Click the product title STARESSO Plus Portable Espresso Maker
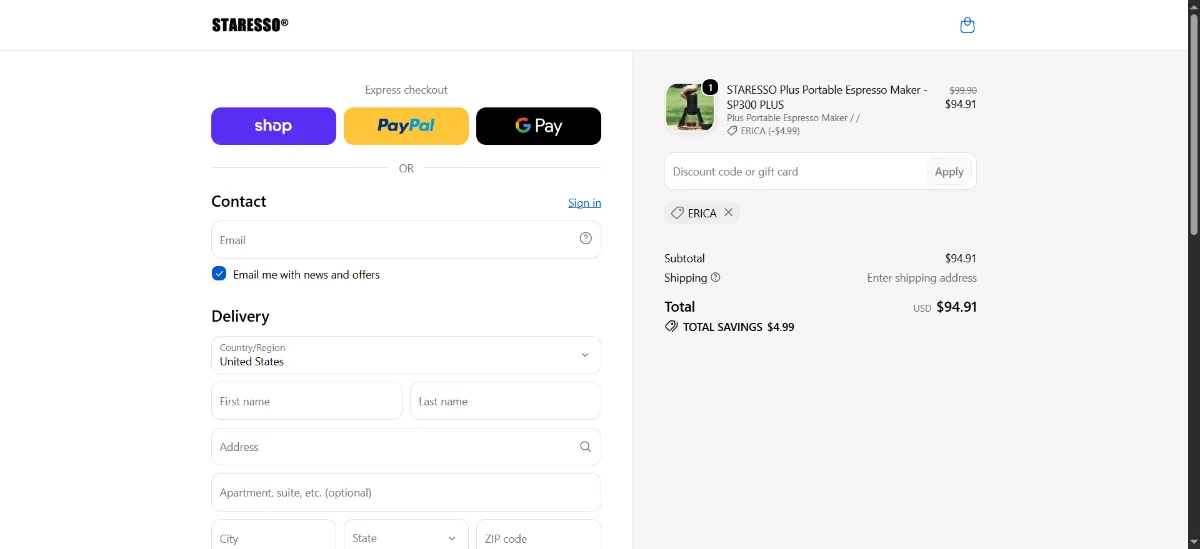 coord(827,97)
